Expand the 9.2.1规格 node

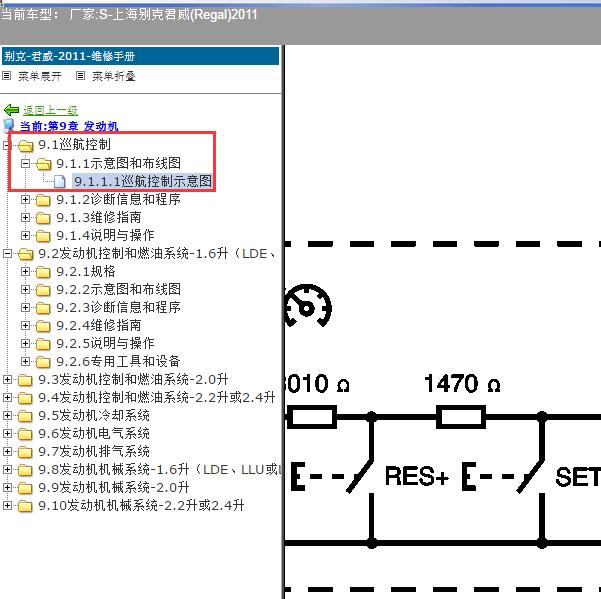[25, 271]
